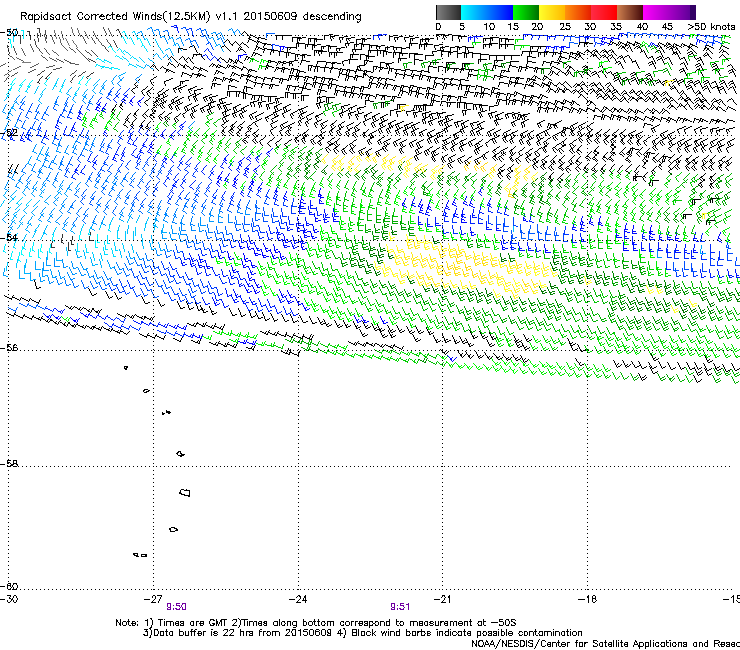This screenshot has width=740, height=650.
Task: Click the orange 25-30 knots legend swatch
Action: [578, 12]
